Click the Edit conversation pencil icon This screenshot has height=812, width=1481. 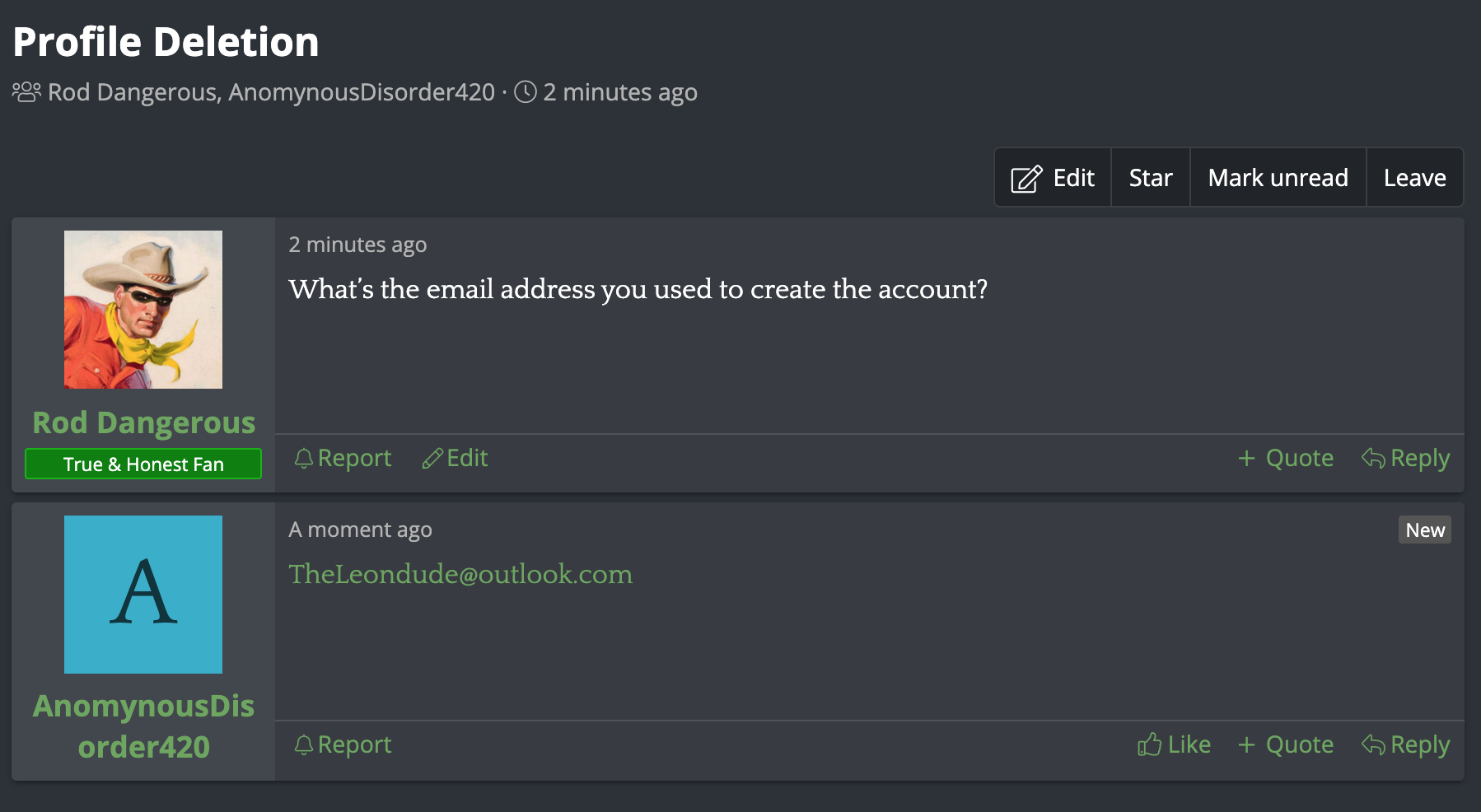[1026, 178]
